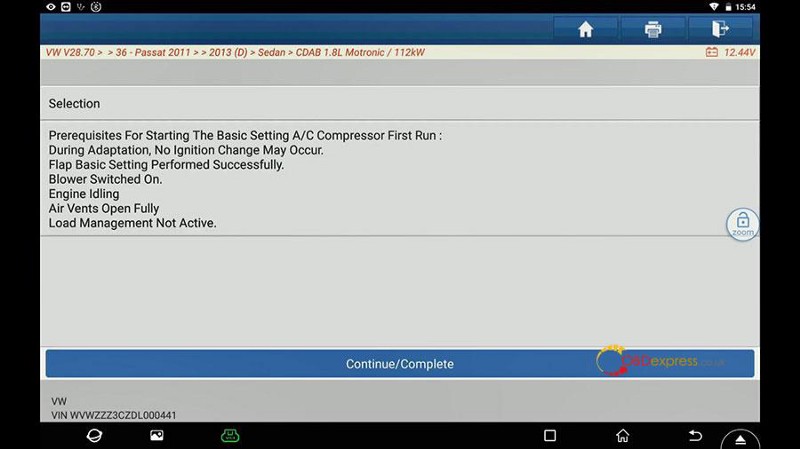Select the VIN WVWZZZ3CZDL000441 text

pyautogui.click(x=114, y=415)
